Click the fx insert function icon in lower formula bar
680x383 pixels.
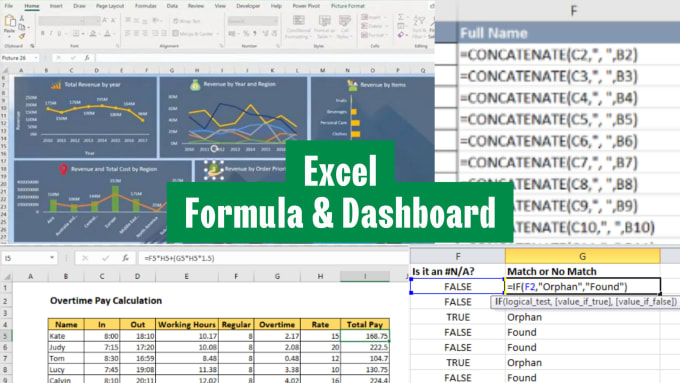coord(125,258)
